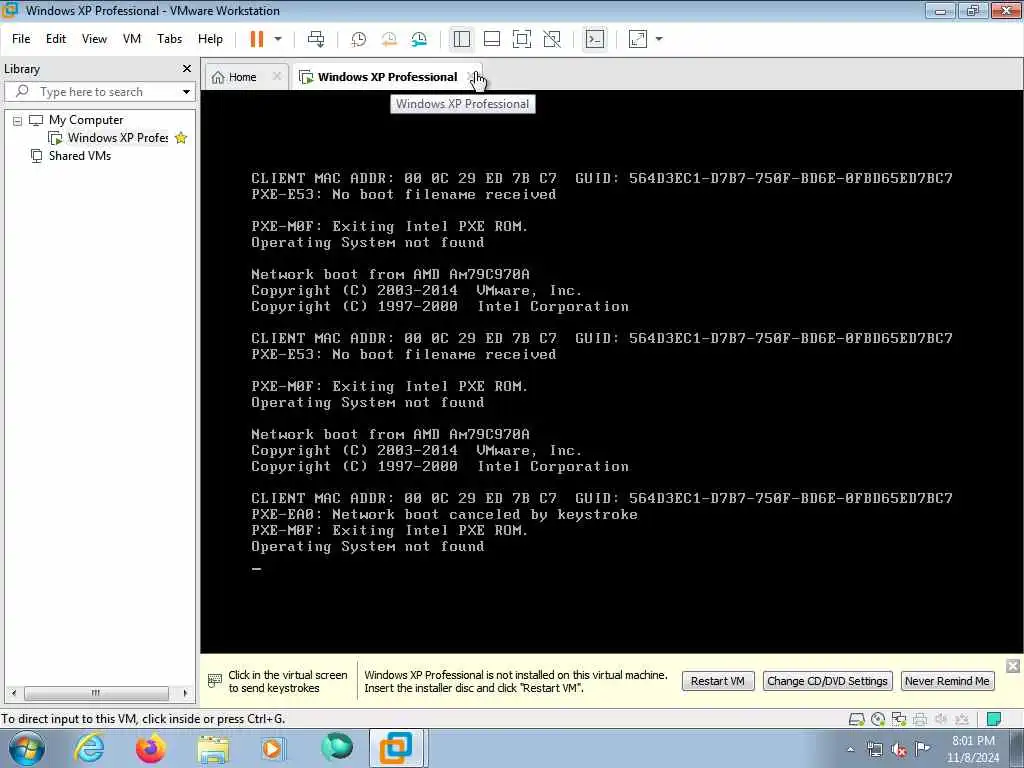Click the hard disk status icon

click(x=856, y=719)
